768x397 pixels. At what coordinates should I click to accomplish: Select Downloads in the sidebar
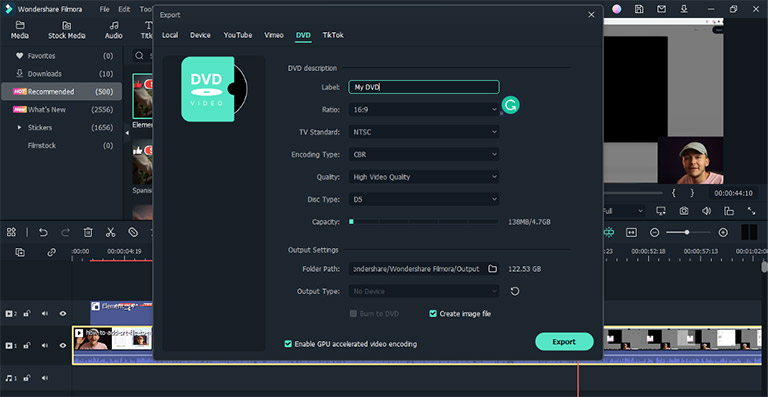62,74
